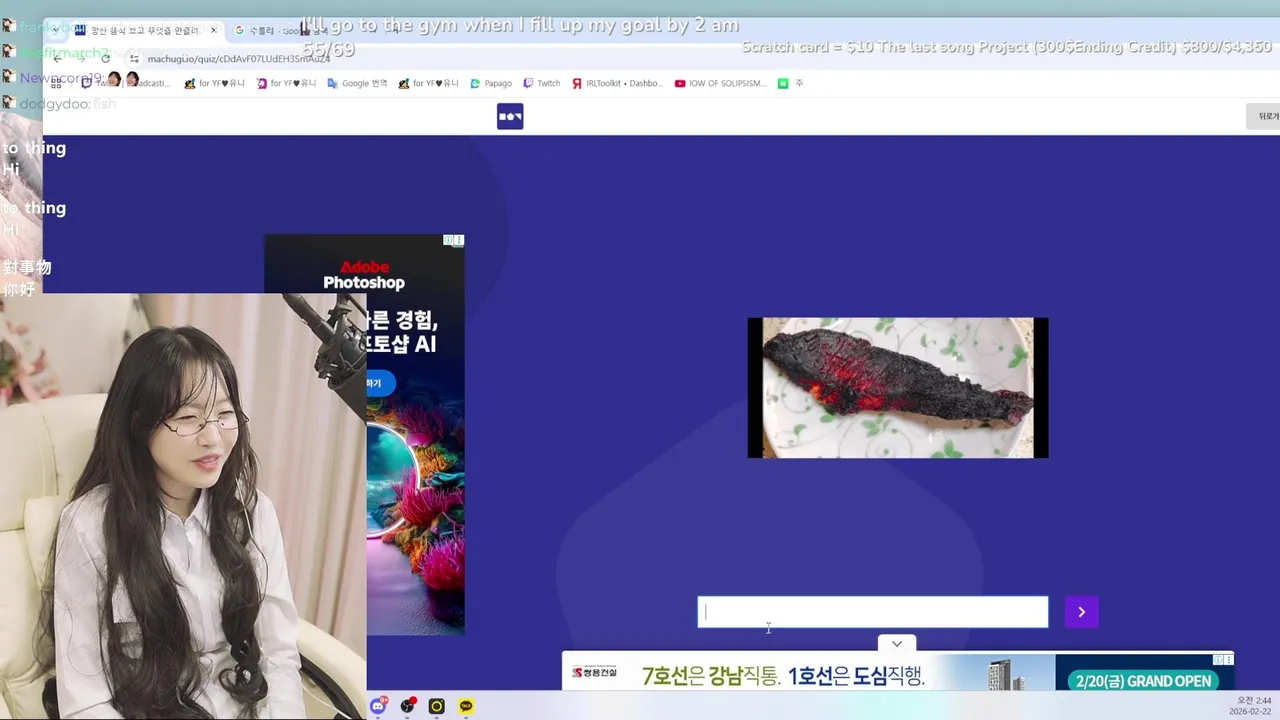Image resolution: width=1280 pixels, height=720 pixels.
Task: Collapse the bottom ad with chevron tab
Action: click(897, 644)
